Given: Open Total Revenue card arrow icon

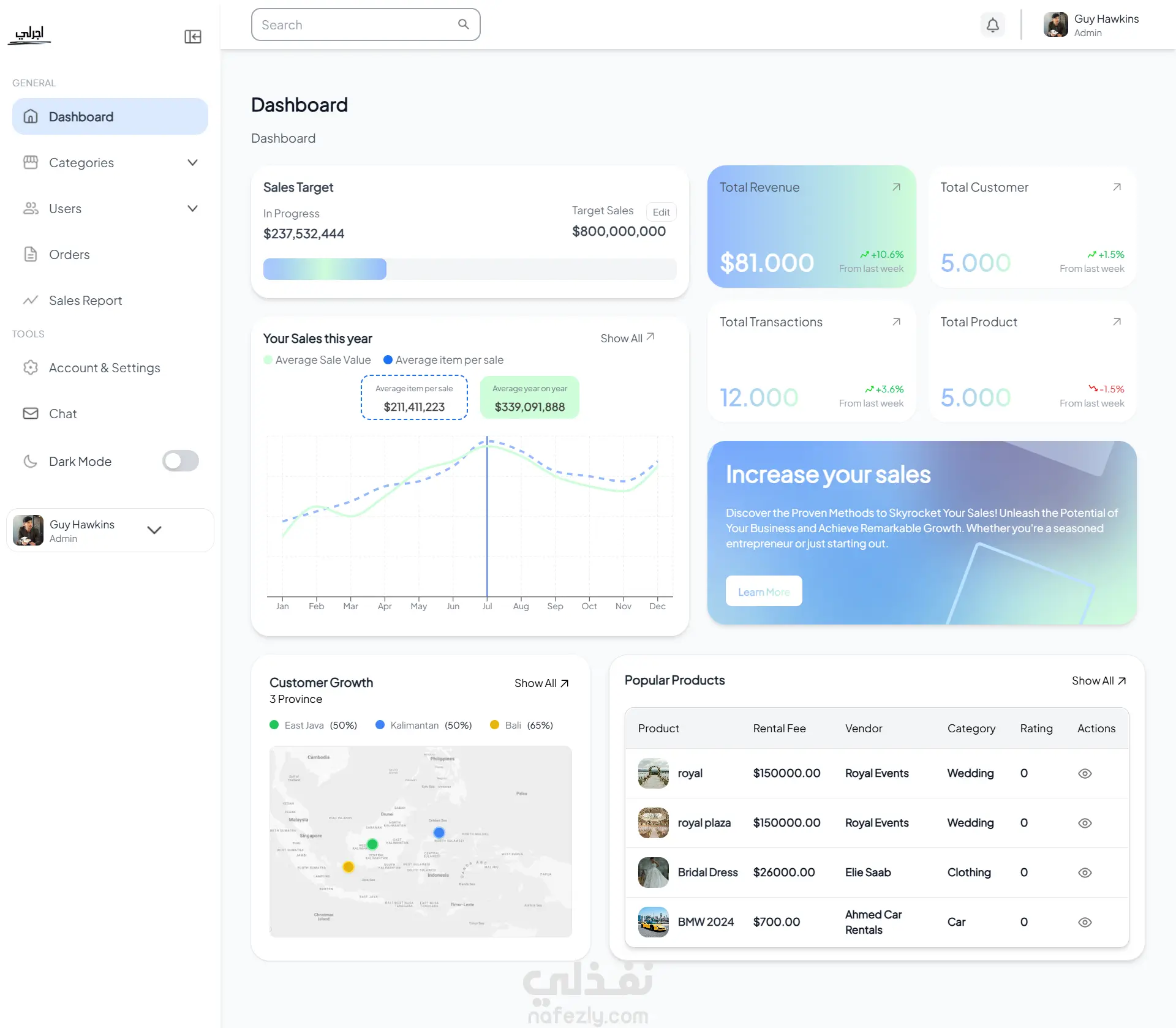Looking at the screenshot, I should pyautogui.click(x=896, y=187).
